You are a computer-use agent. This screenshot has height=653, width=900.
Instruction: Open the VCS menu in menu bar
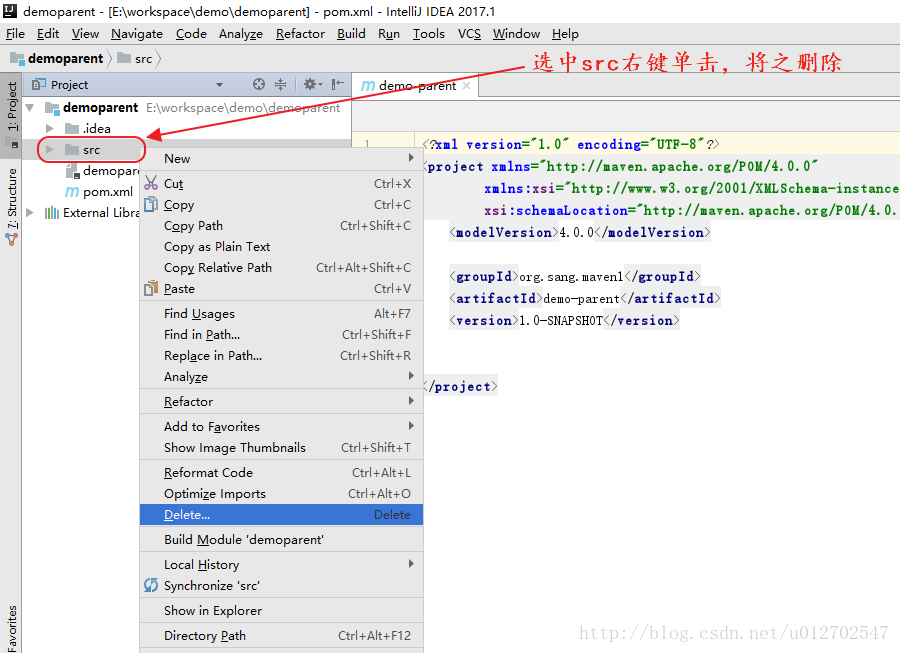469,33
